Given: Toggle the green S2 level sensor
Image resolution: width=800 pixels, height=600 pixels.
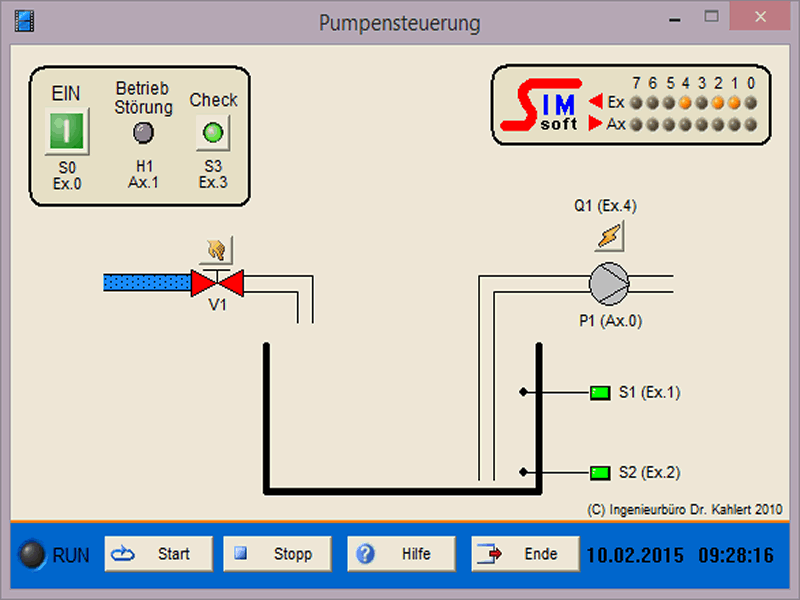Looking at the screenshot, I should click(x=600, y=472).
